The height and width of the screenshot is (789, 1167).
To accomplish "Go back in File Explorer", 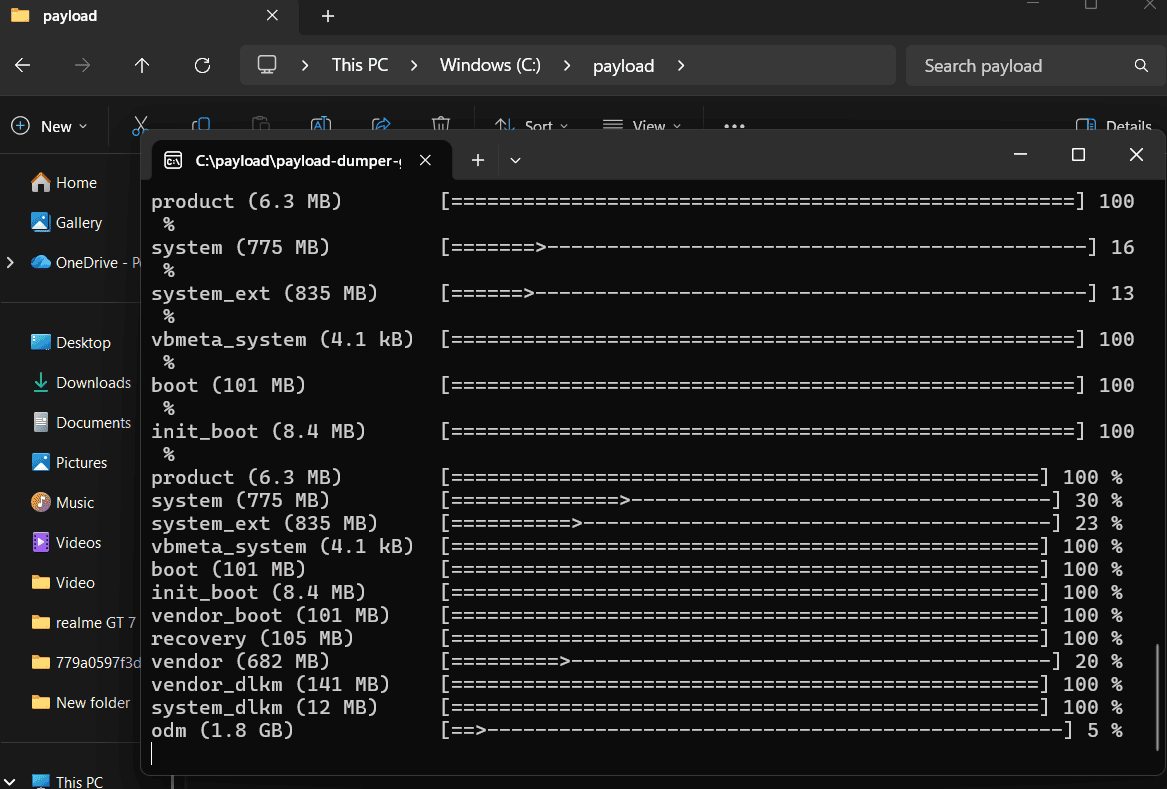I will pos(22,66).
